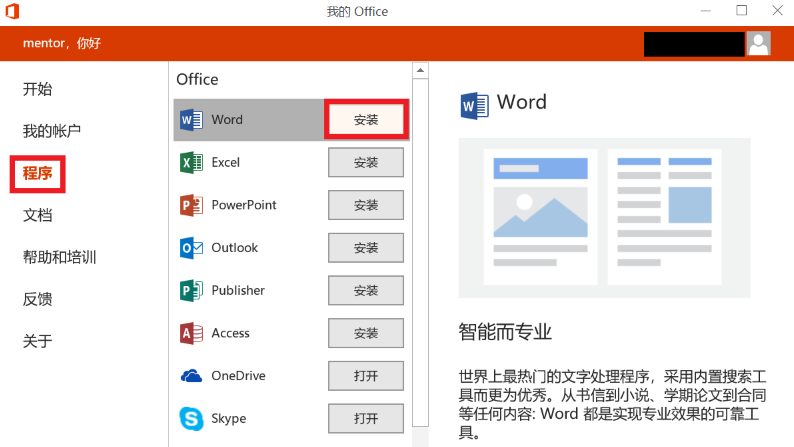Click the Word title in the details pane
Image resolution: width=794 pixels, height=447 pixels.
[x=522, y=102]
